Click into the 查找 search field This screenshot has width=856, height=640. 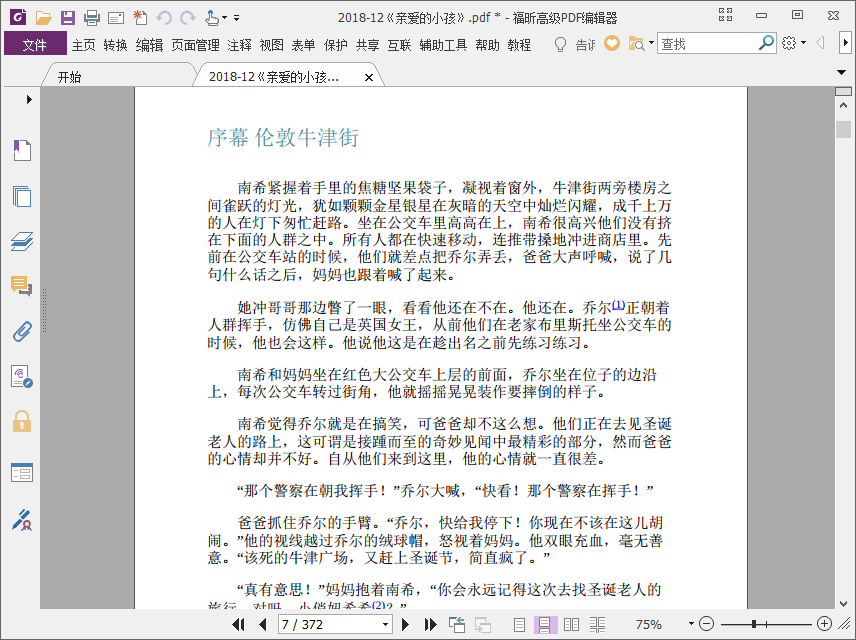point(707,43)
